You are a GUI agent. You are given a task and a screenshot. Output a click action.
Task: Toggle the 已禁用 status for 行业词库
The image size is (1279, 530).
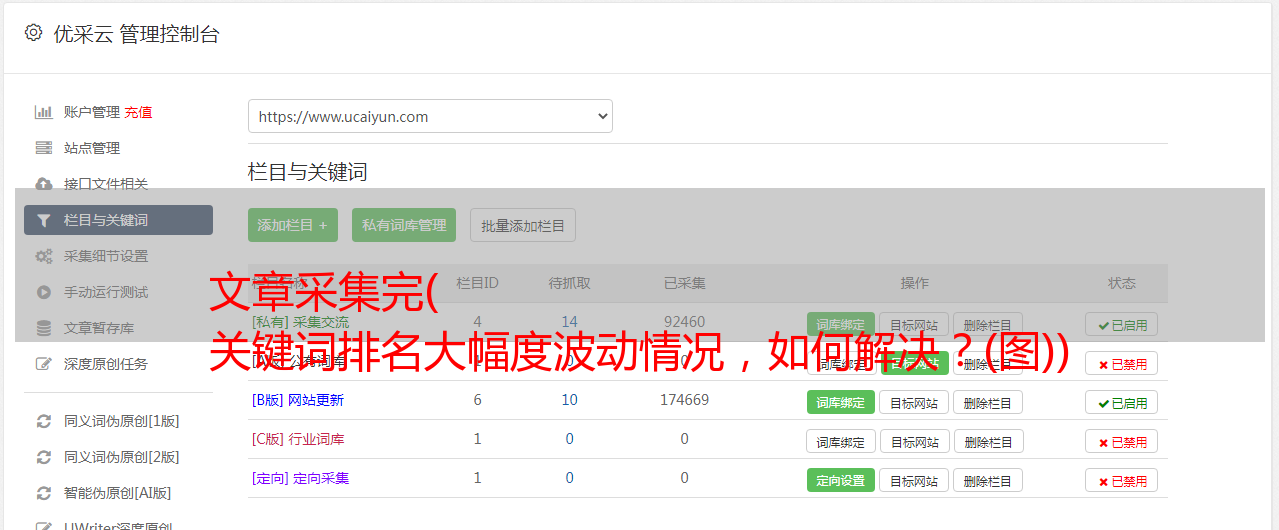[x=1122, y=441]
